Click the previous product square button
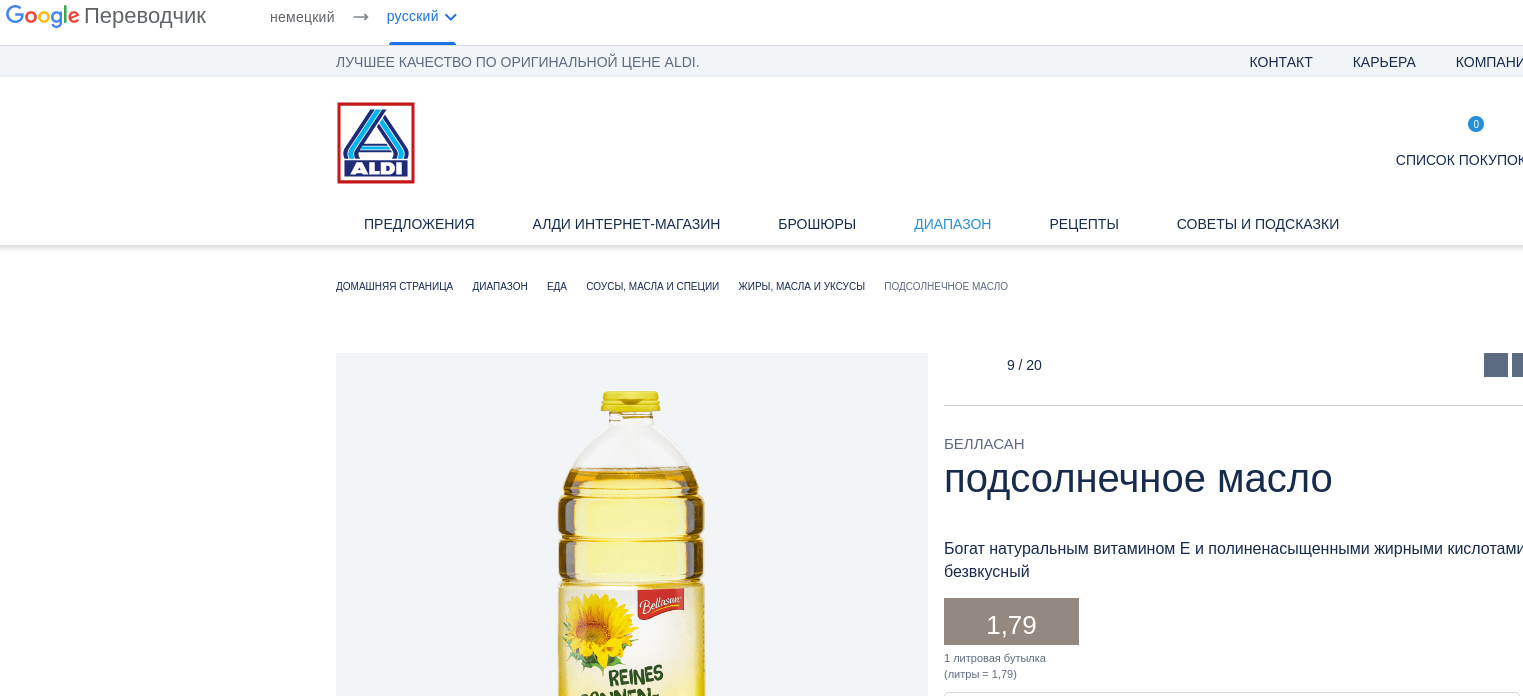1523x696 pixels. pyautogui.click(x=1496, y=365)
